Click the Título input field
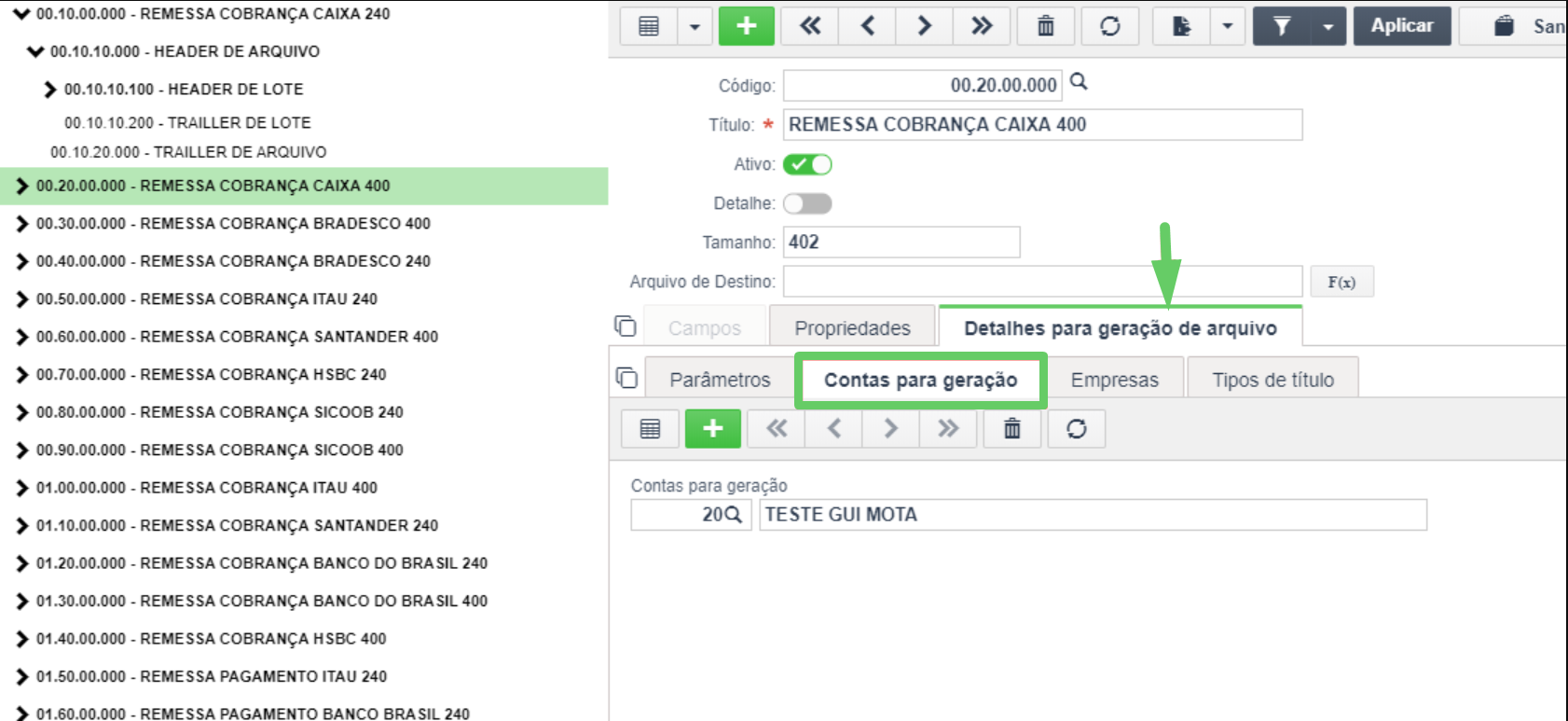1568x721 pixels. [1042, 125]
